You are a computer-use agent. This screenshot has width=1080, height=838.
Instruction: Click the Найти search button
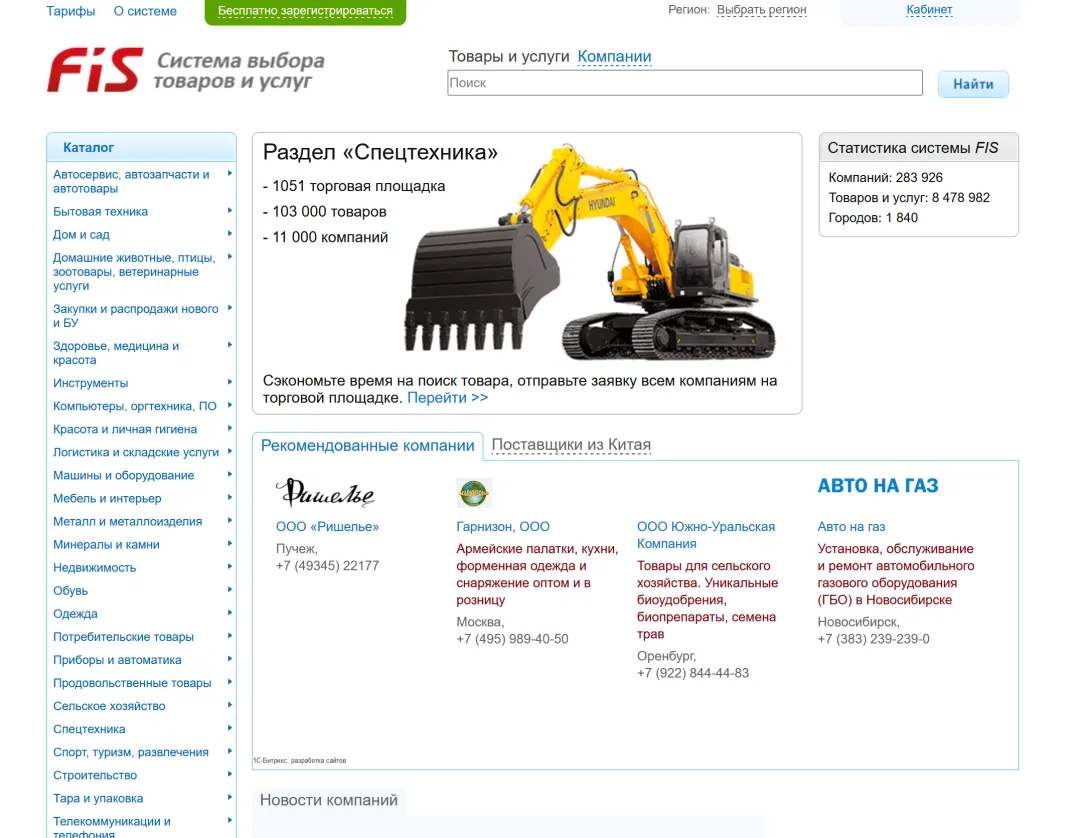[973, 84]
